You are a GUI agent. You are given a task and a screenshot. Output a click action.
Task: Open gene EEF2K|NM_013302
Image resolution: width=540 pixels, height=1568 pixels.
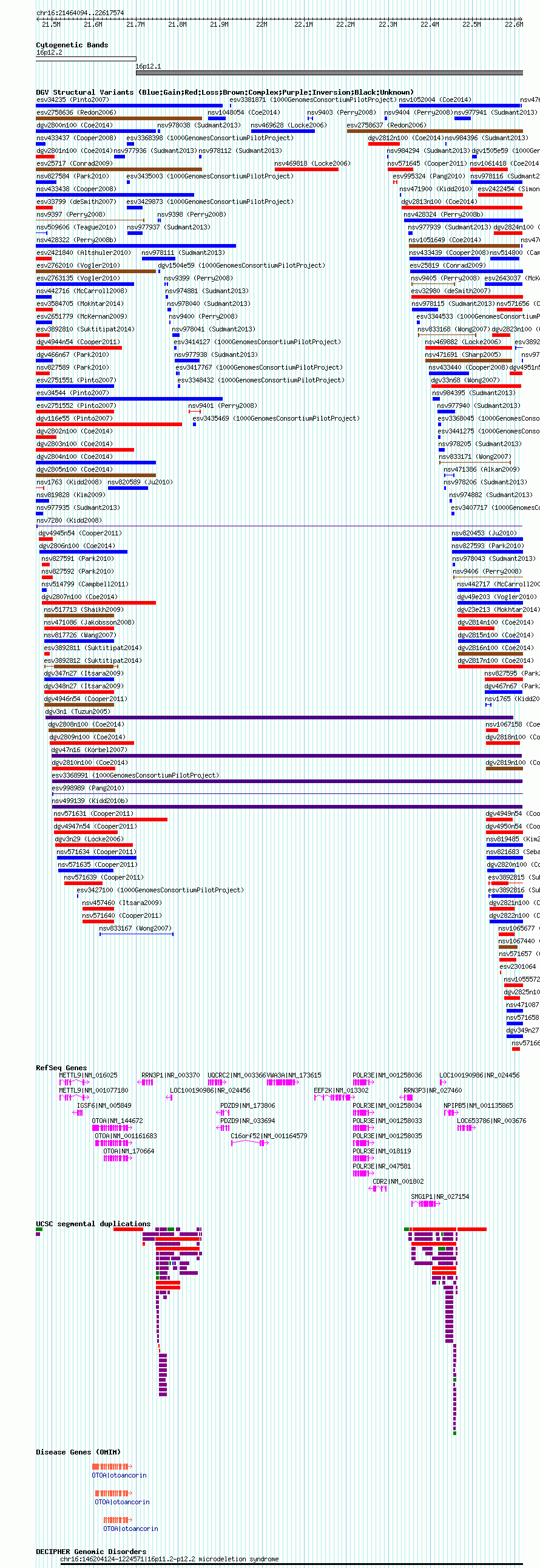[340, 1091]
